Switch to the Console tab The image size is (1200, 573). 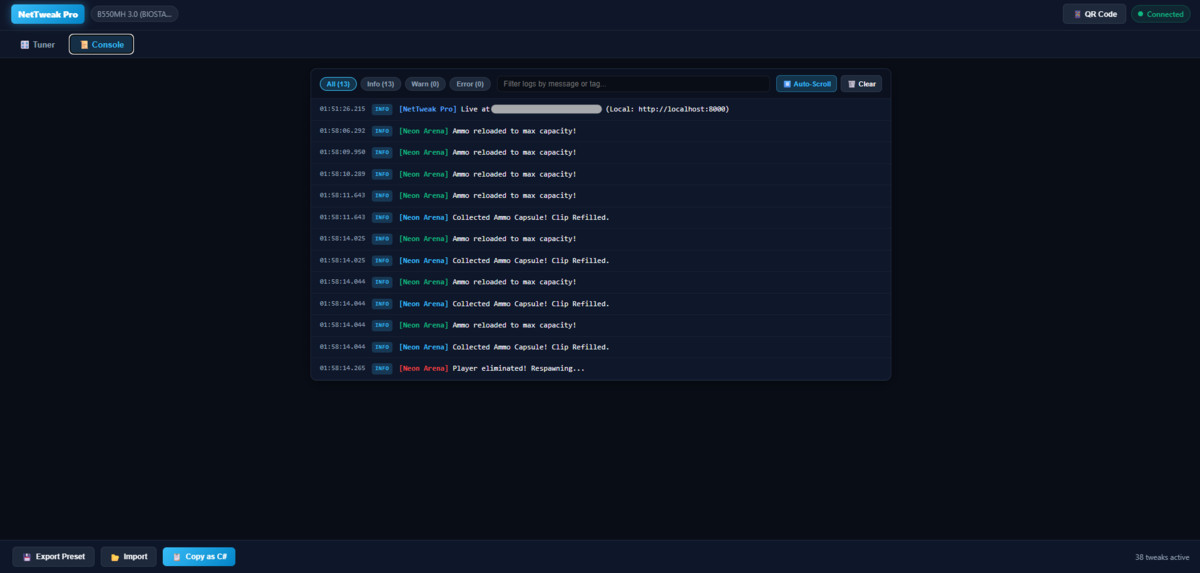tap(101, 44)
